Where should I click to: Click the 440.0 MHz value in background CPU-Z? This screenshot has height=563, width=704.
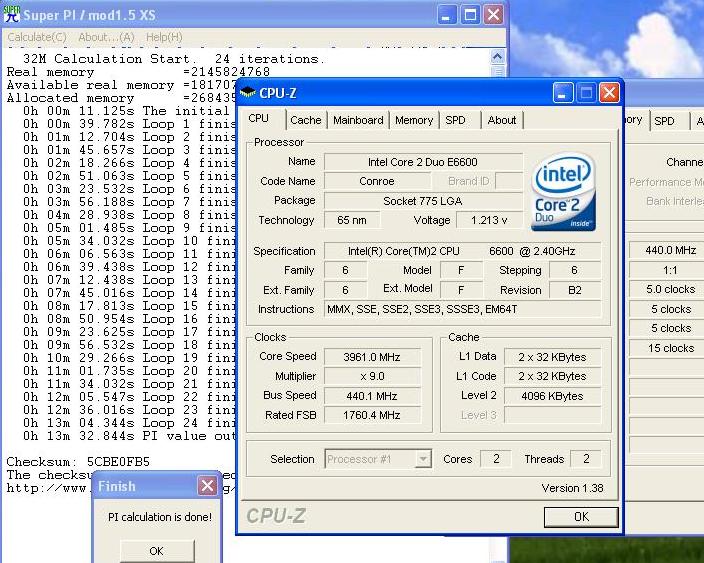tap(667, 250)
